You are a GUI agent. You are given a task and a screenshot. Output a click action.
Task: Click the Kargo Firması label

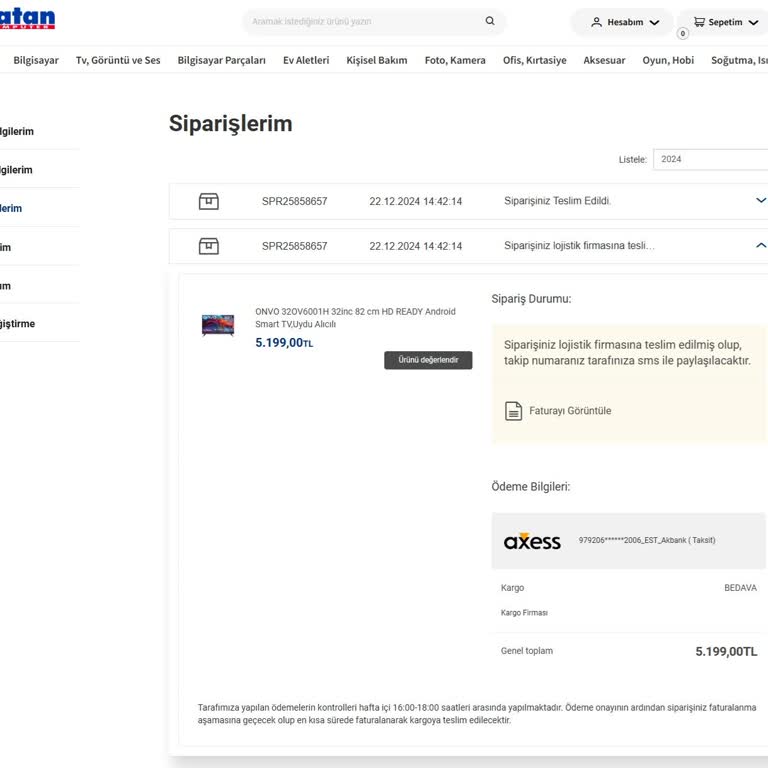[x=524, y=613]
